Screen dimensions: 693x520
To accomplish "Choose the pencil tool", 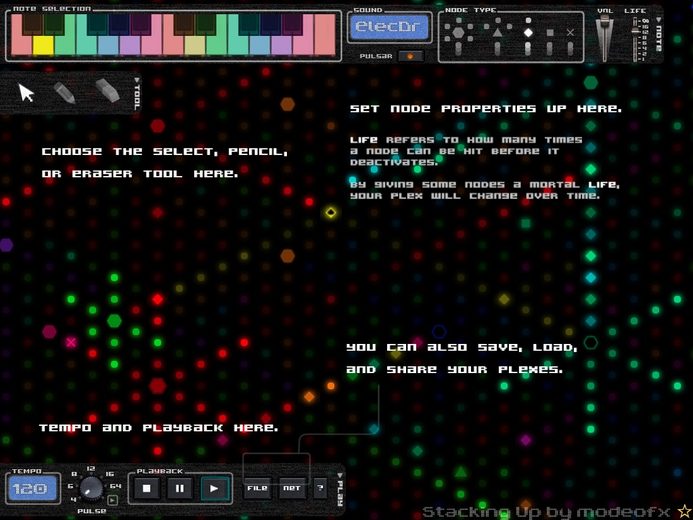I will tap(65, 93).
